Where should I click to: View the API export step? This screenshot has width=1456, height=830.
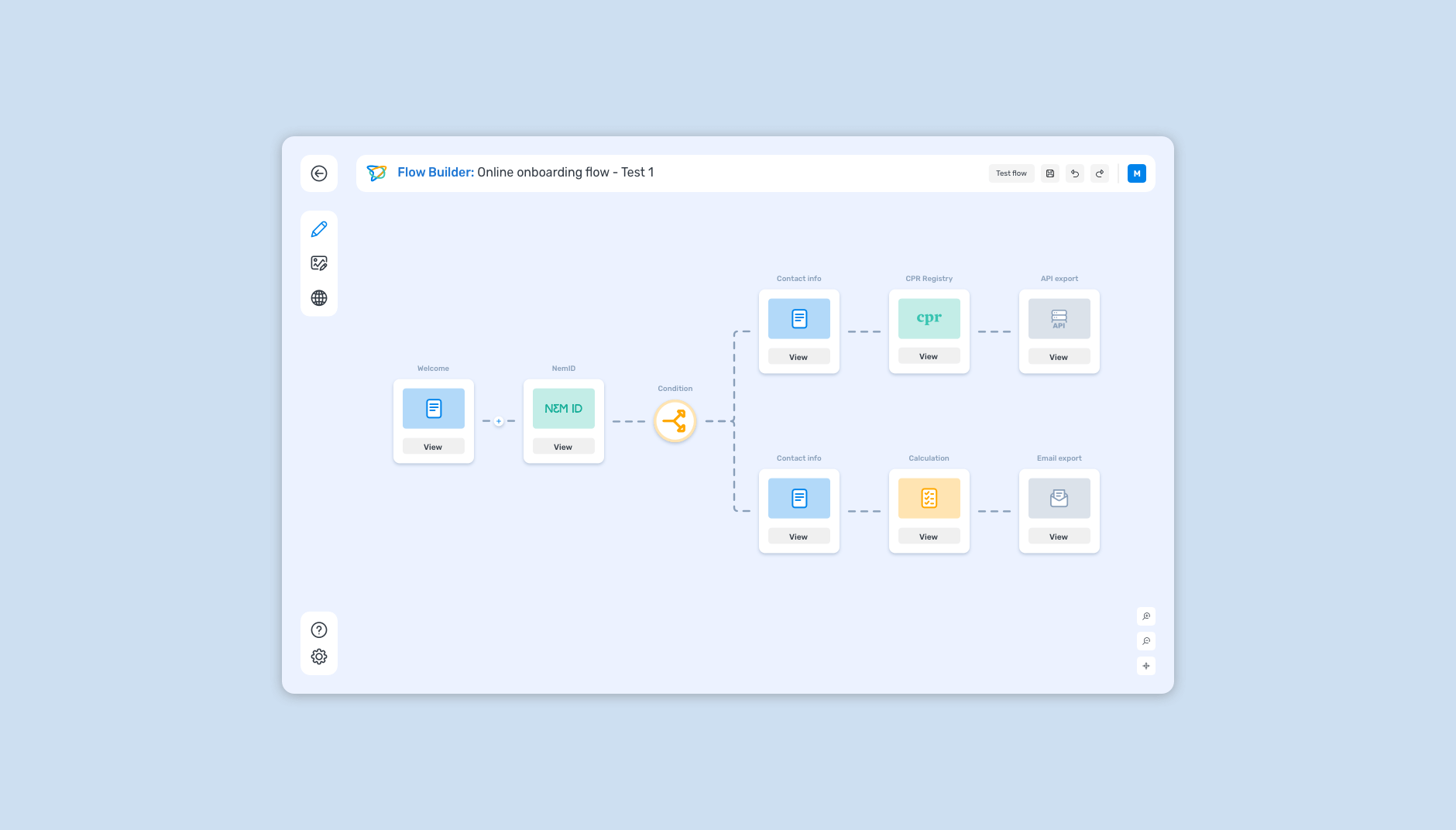coord(1059,357)
